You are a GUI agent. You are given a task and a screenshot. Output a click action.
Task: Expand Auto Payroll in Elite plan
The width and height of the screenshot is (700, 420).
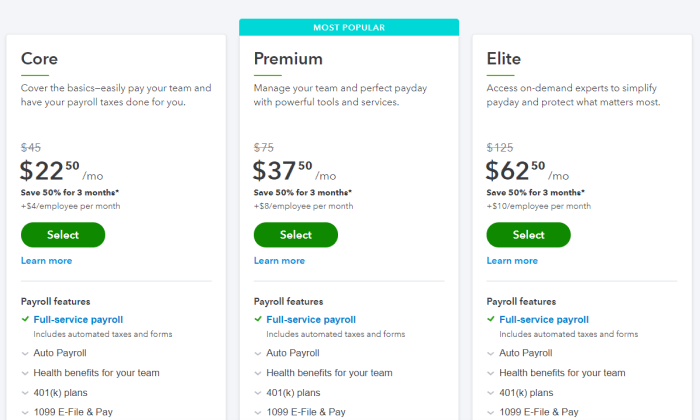tap(520, 353)
